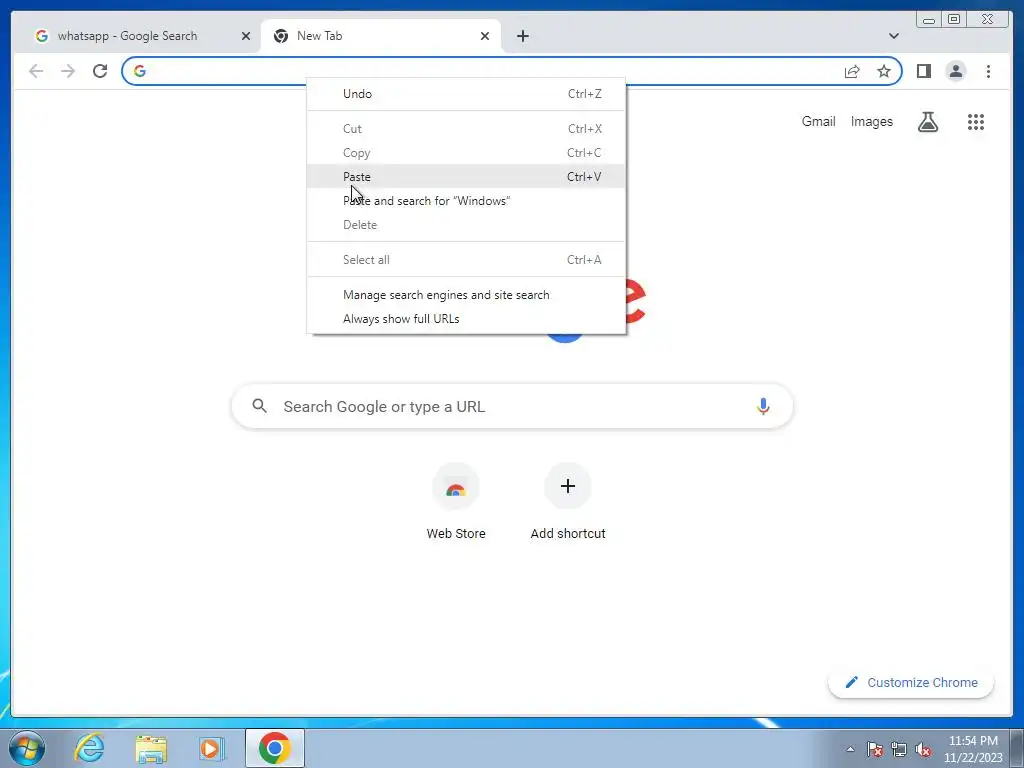Click the taskbar clock showing 11:54 PM
The width and height of the screenshot is (1024, 768).
[973, 749]
